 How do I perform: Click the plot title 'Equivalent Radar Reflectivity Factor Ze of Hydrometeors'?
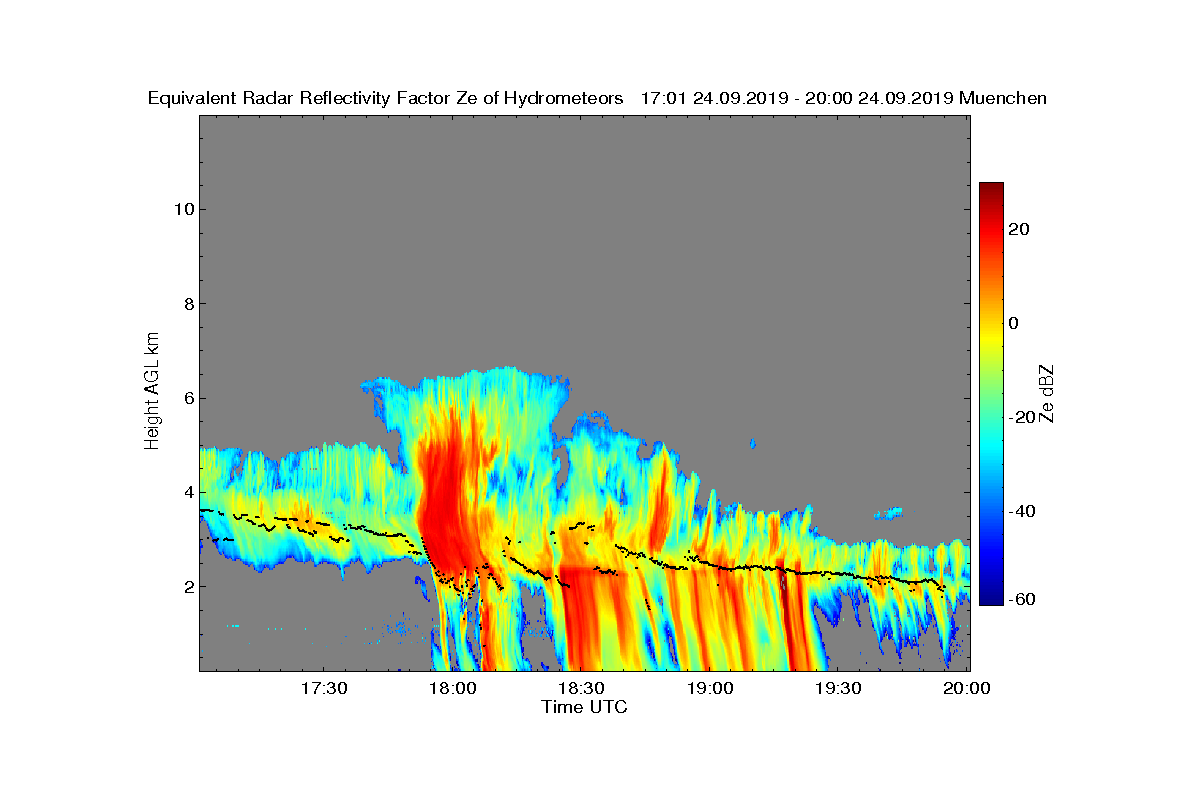pos(385,98)
